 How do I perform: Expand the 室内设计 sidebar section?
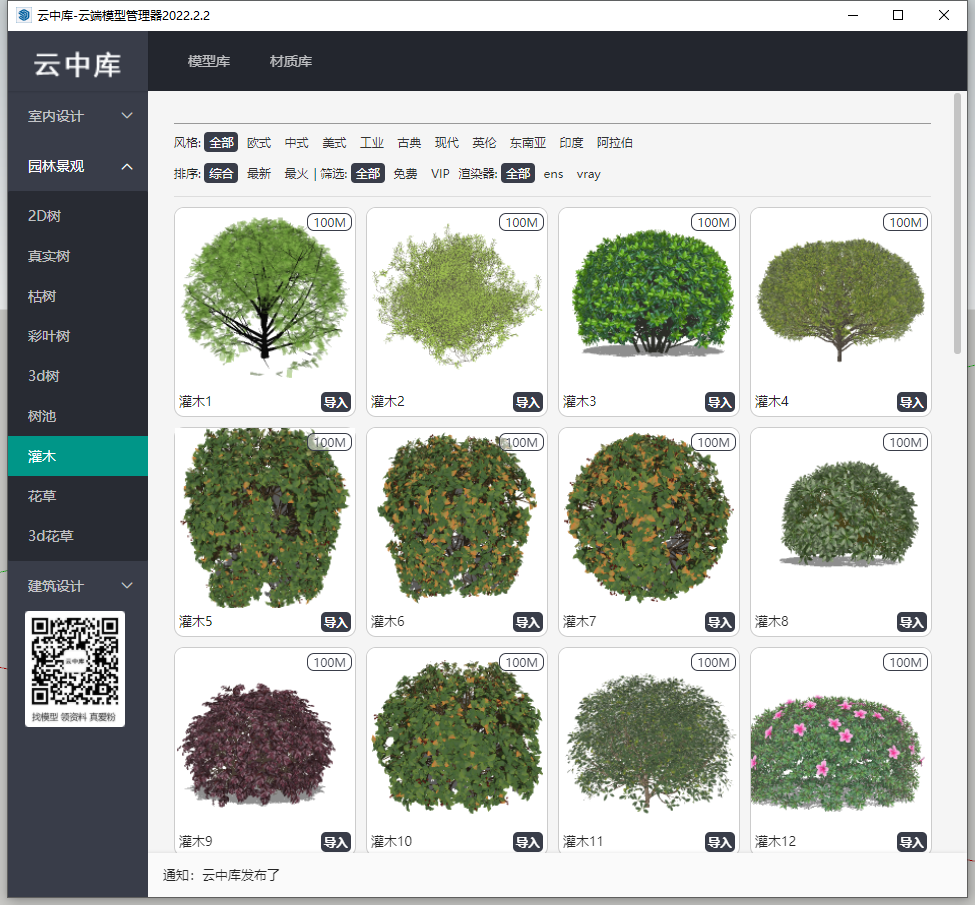point(78,116)
